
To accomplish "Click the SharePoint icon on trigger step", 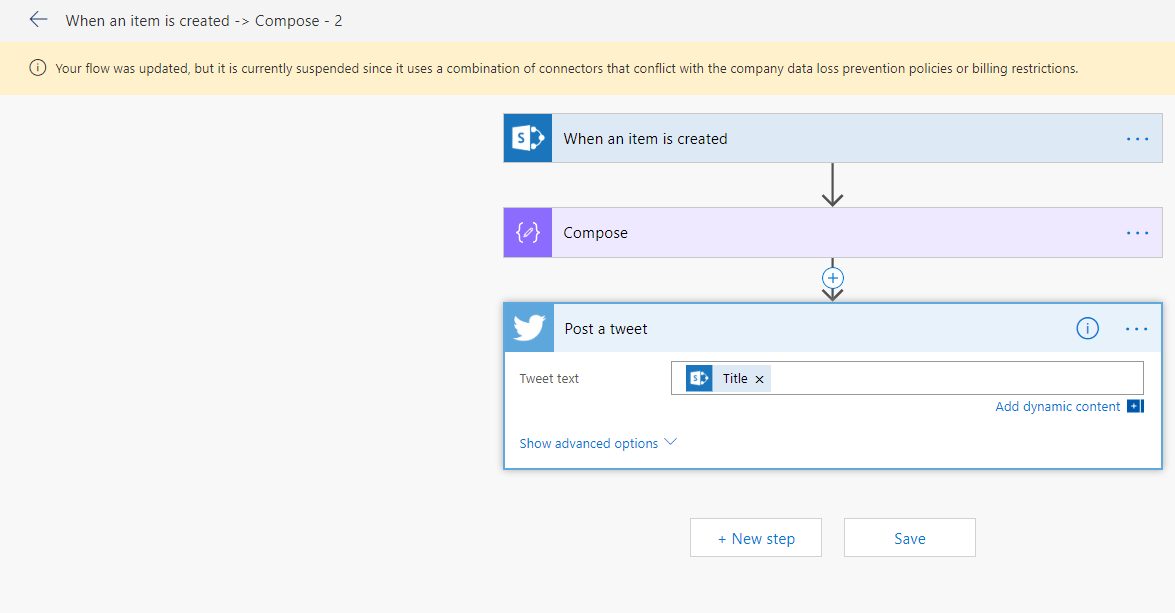I will [528, 139].
